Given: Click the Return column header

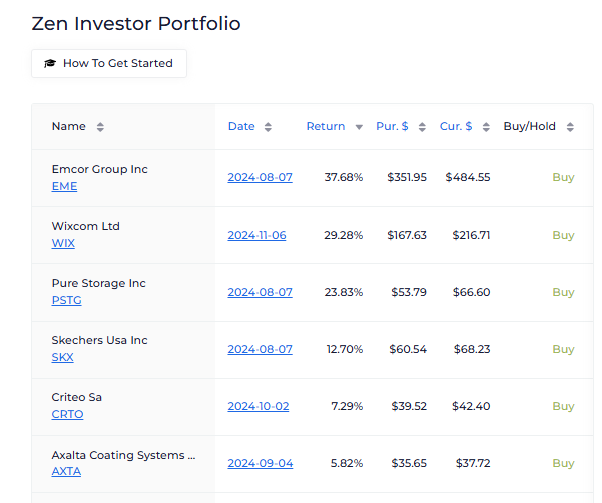Looking at the screenshot, I should 326,126.
